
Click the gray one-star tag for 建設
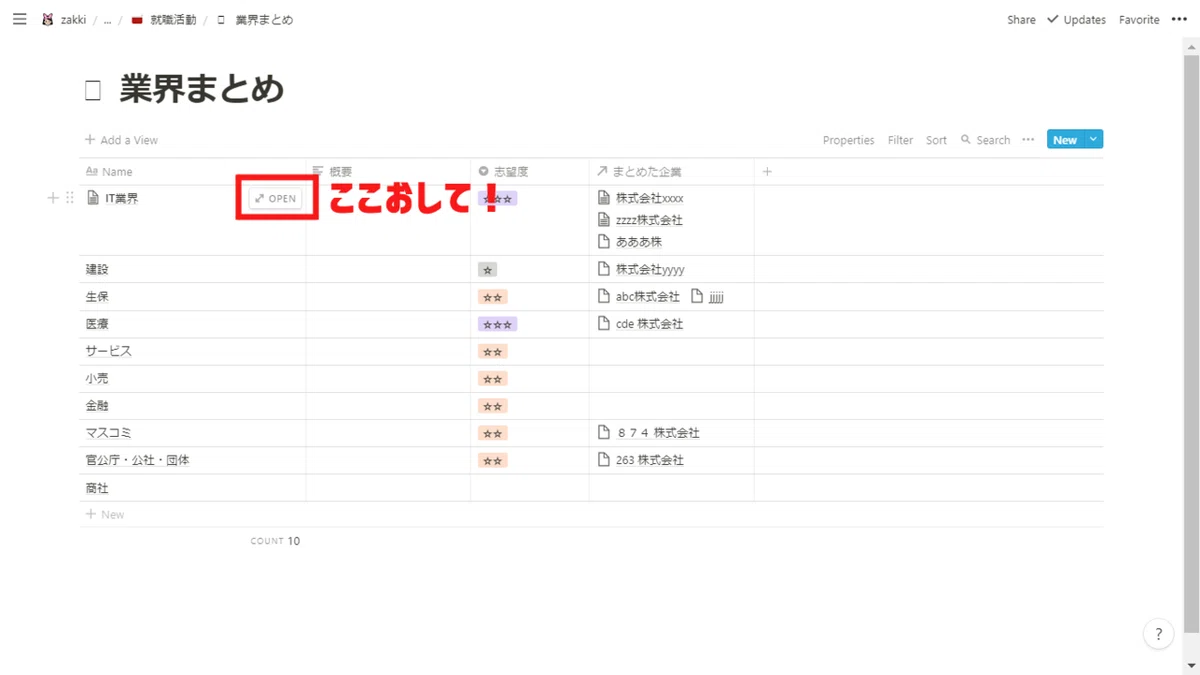(x=487, y=270)
